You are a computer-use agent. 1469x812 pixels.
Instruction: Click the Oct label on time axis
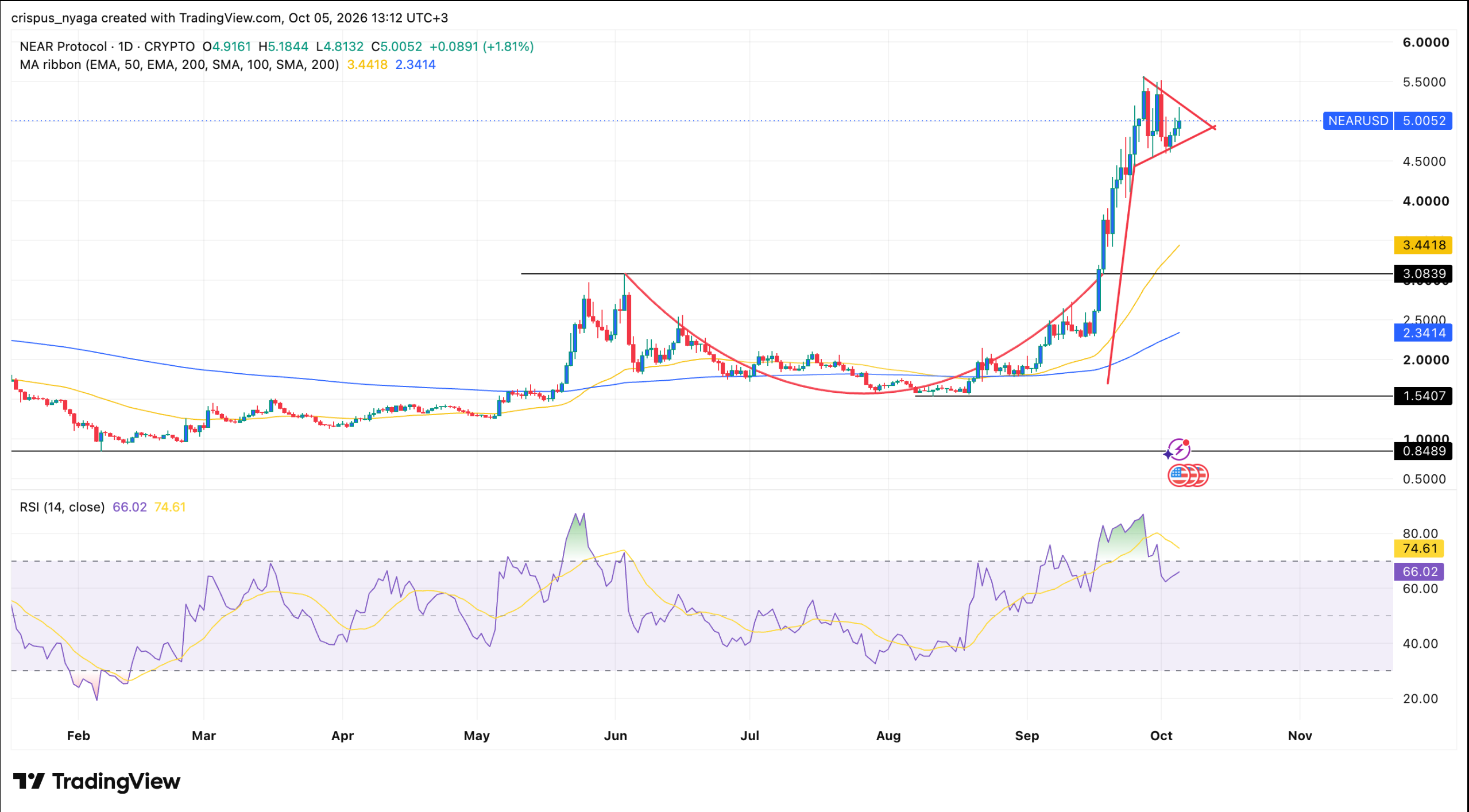pyautogui.click(x=1161, y=736)
